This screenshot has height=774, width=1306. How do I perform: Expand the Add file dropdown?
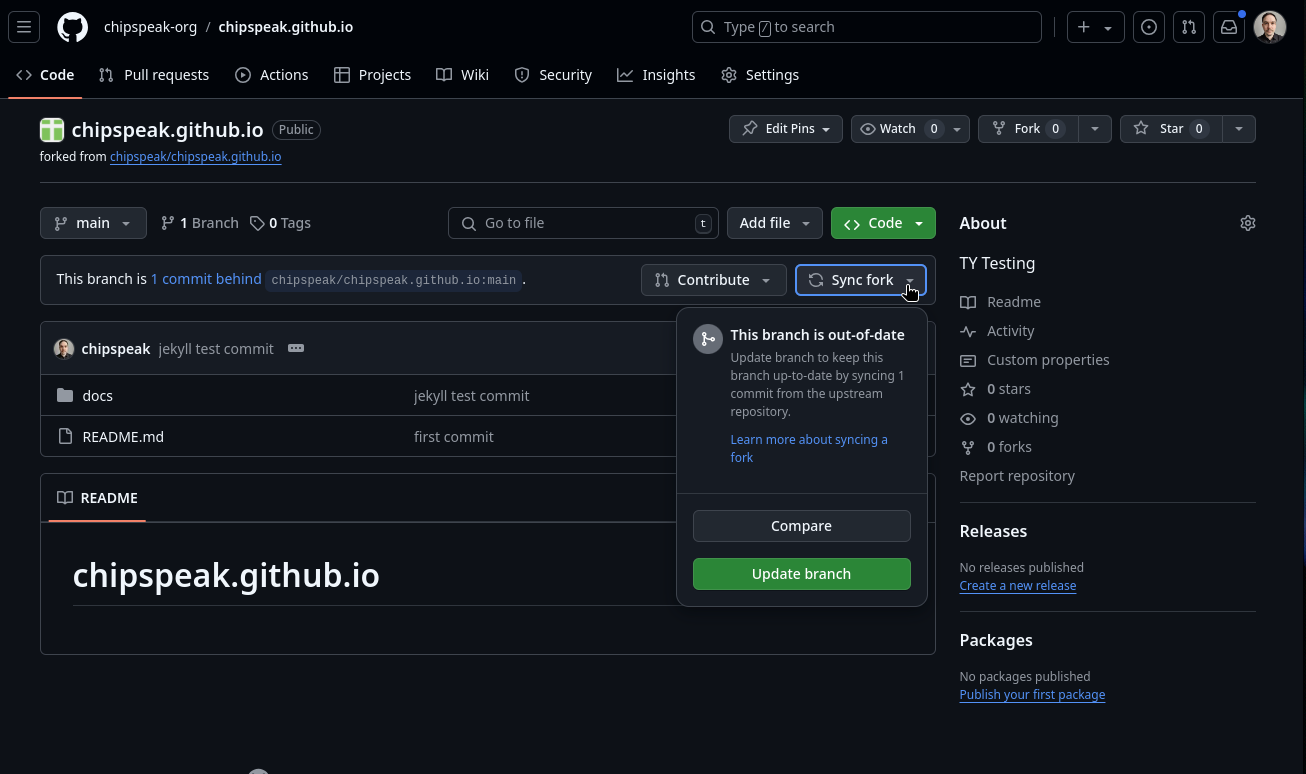[774, 223]
